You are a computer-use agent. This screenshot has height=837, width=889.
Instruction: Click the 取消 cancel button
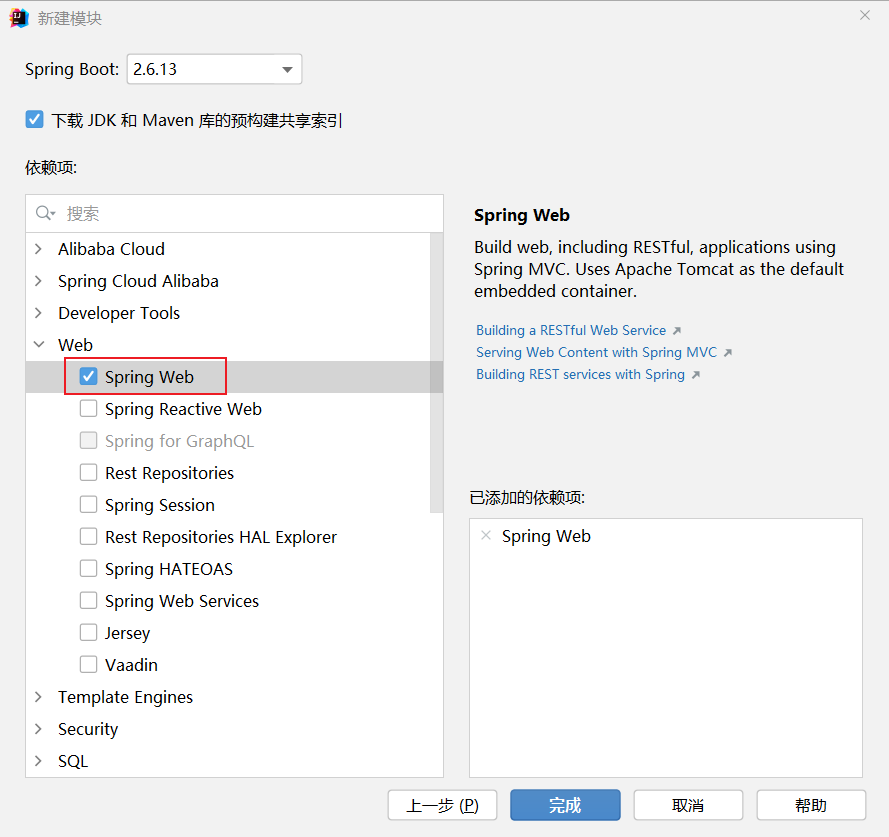tap(688, 805)
